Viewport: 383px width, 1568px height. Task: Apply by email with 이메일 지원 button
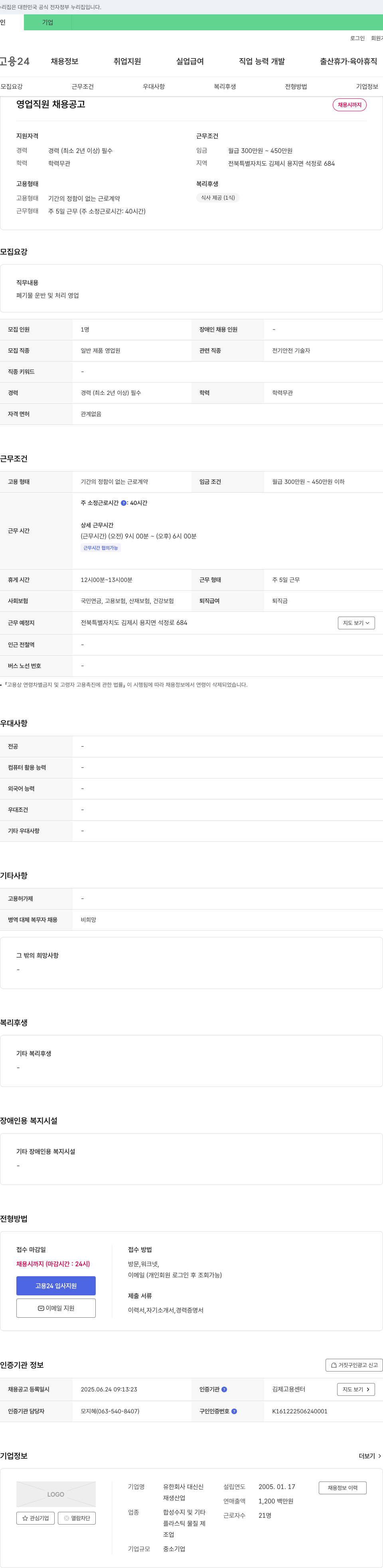point(56,1308)
